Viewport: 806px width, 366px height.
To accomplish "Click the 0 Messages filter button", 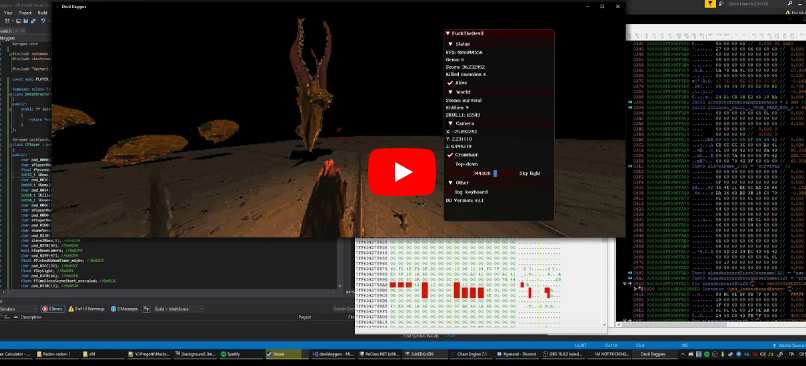I will pos(124,309).
